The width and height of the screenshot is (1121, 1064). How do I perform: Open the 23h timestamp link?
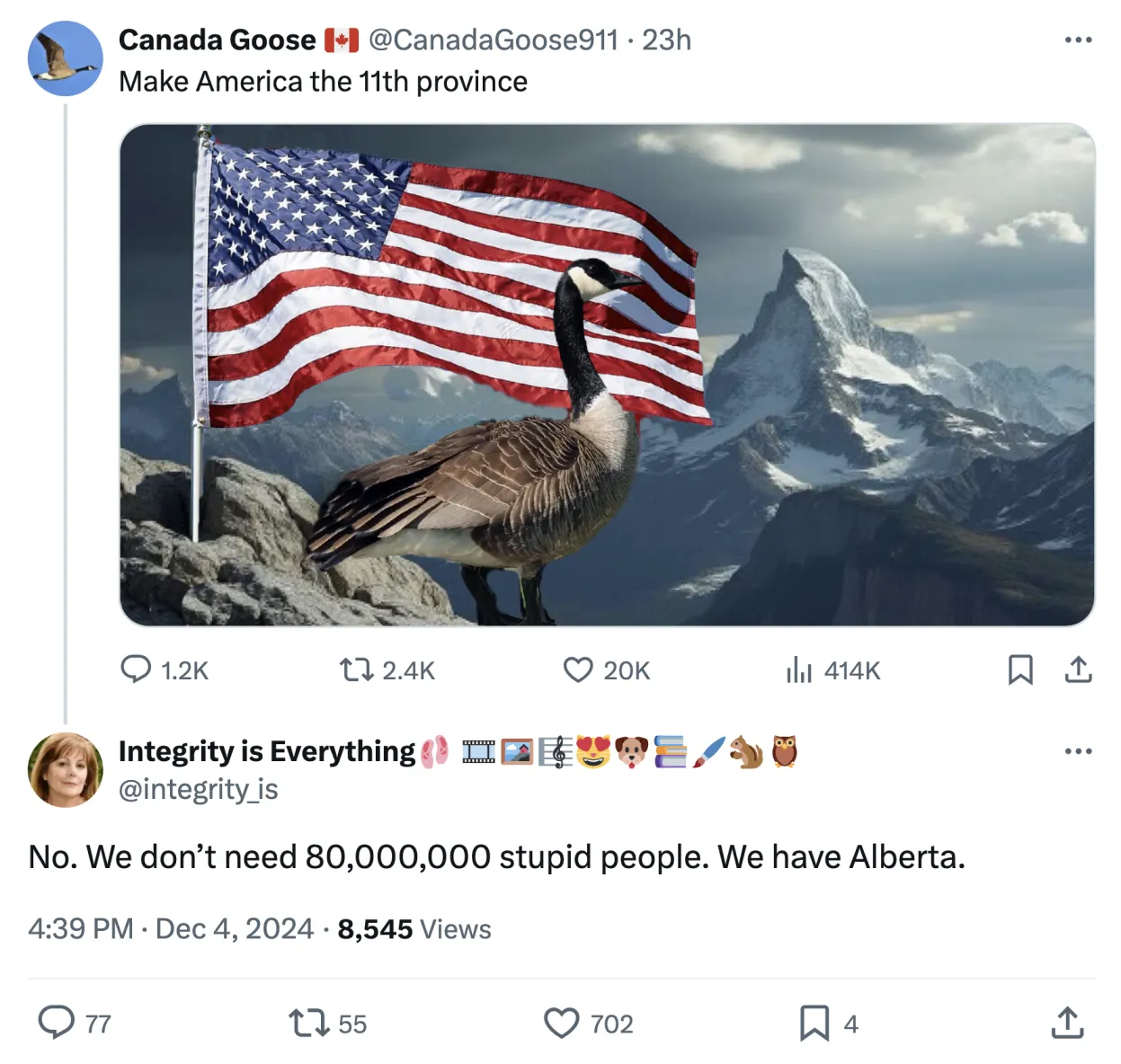tap(666, 40)
